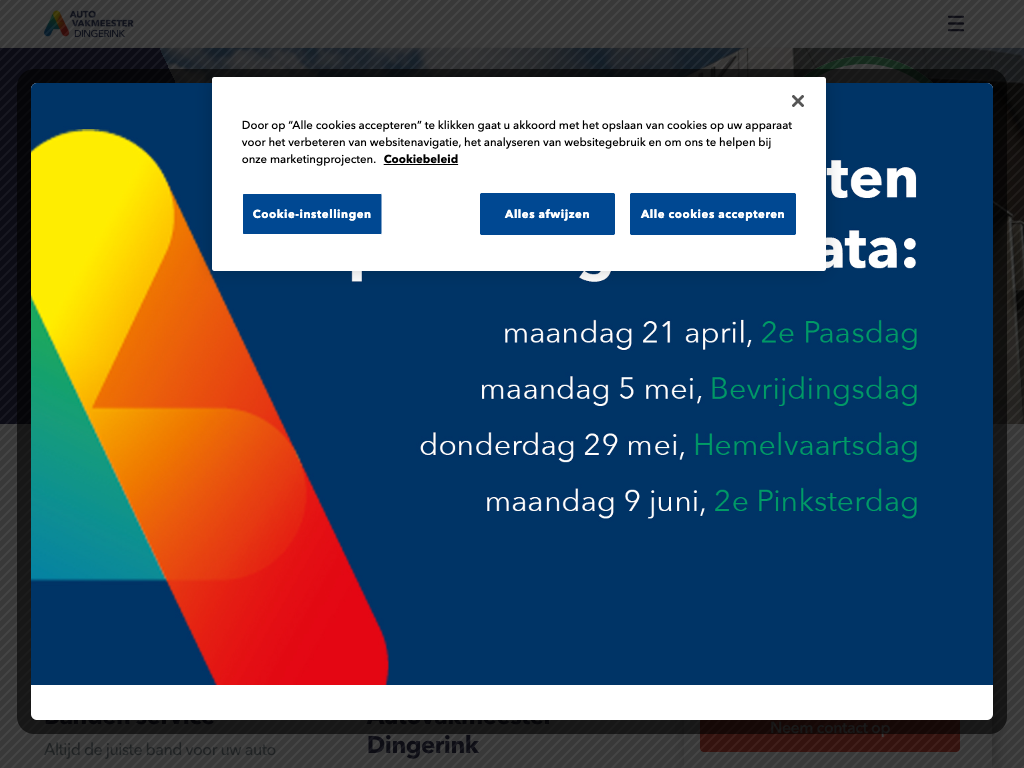Click the 'maandag 9 juni' date text

pos(595,501)
